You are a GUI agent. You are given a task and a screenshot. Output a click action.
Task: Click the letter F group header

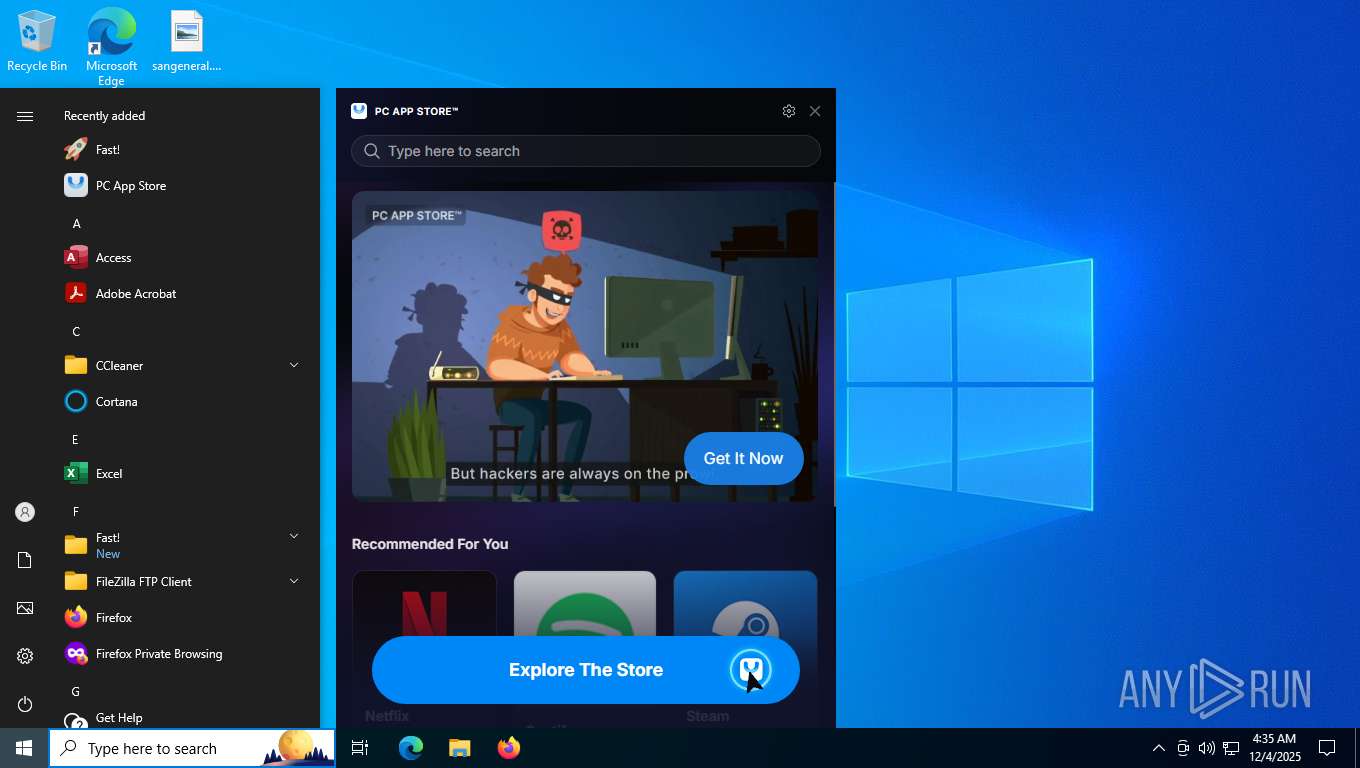click(75, 512)
